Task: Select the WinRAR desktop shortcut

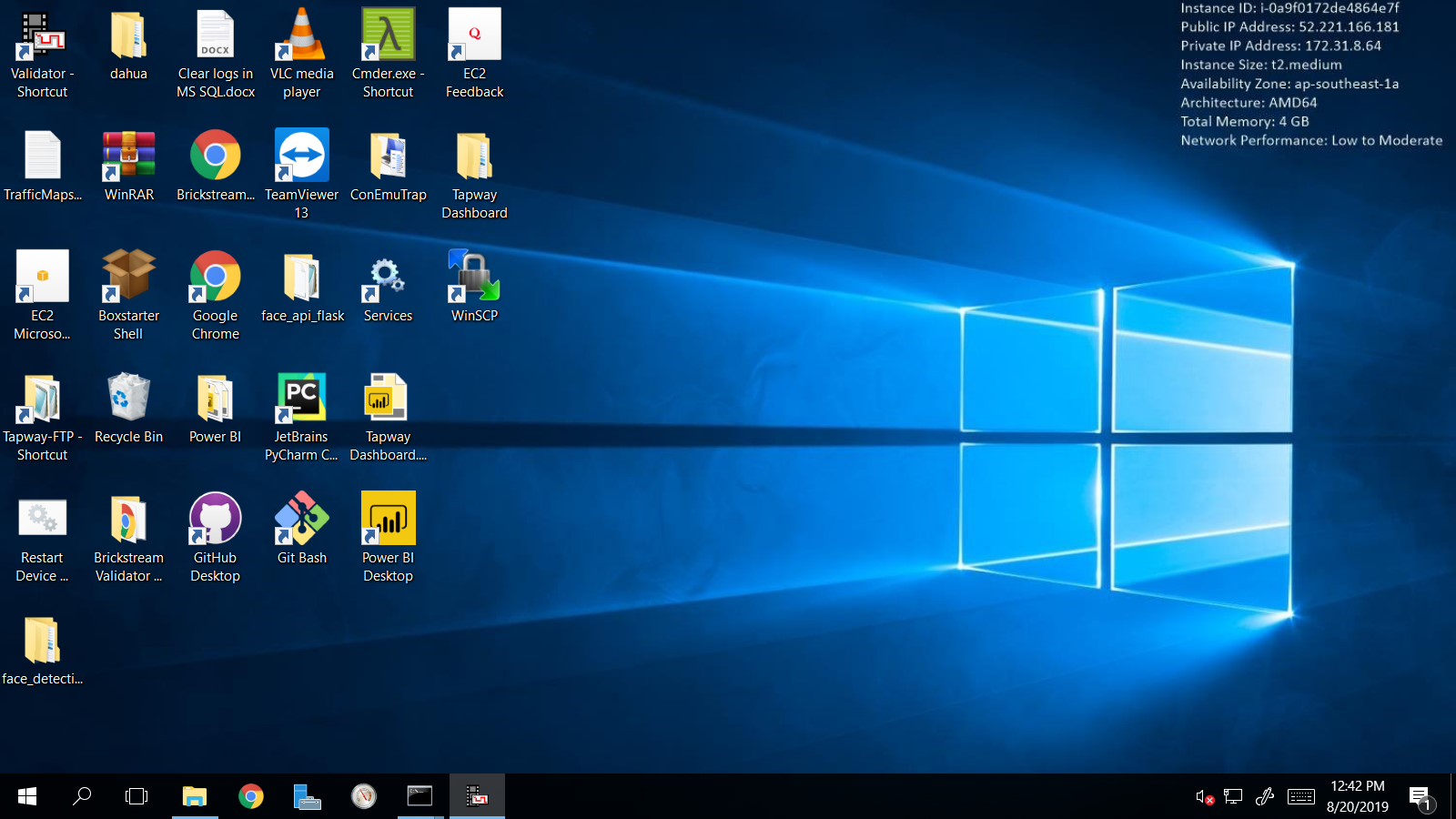Action: pos(129,167)
